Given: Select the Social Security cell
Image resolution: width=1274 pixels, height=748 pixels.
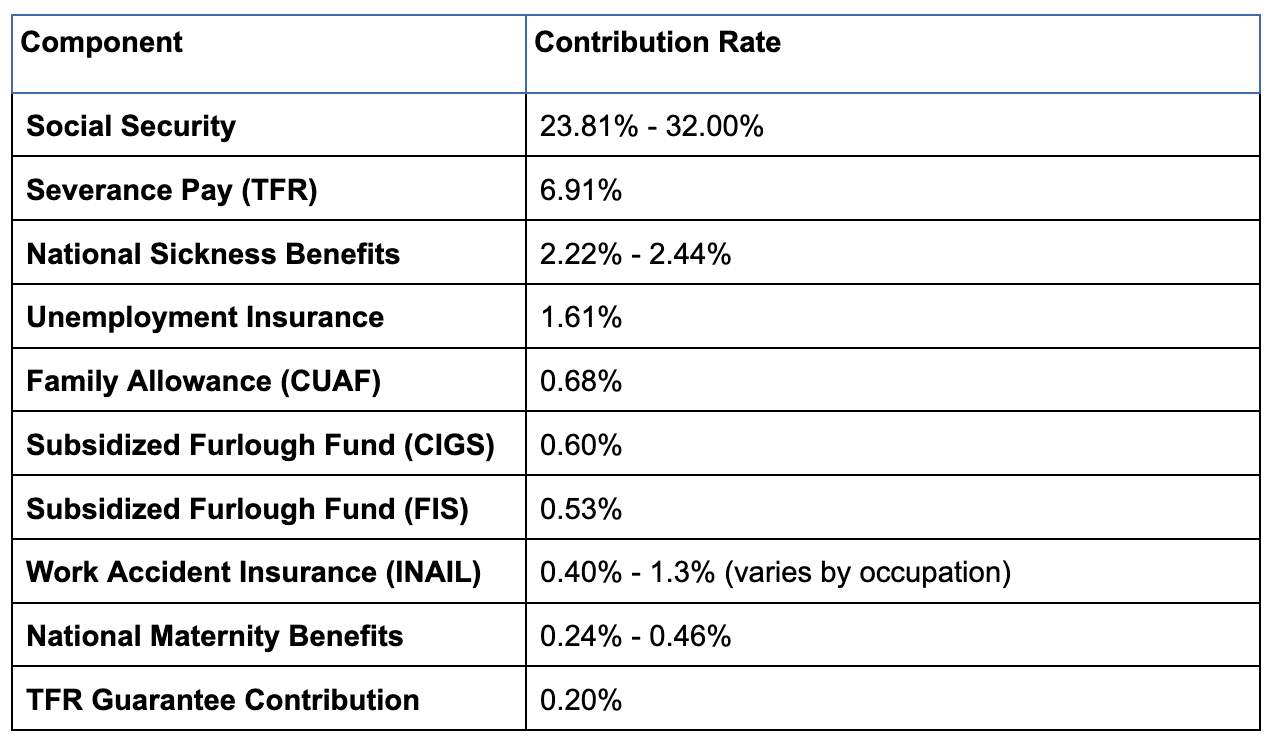Looking at the screenshot, I should pos(131,126).
